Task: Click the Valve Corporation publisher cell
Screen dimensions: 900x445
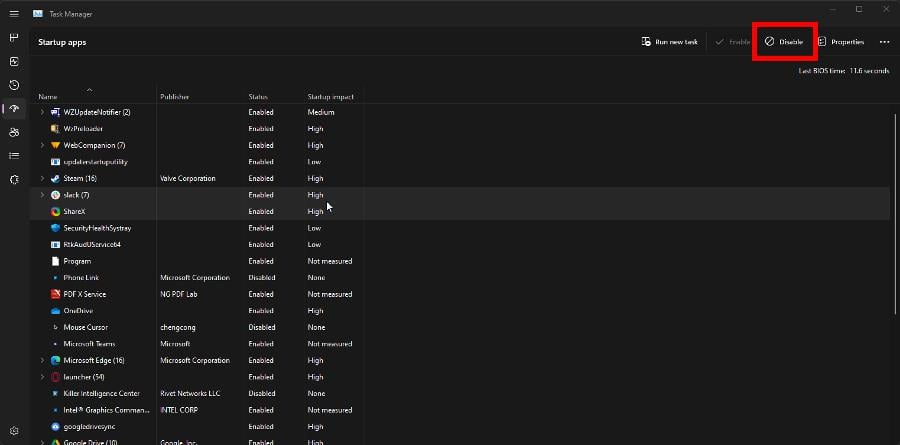Action: 188,179
